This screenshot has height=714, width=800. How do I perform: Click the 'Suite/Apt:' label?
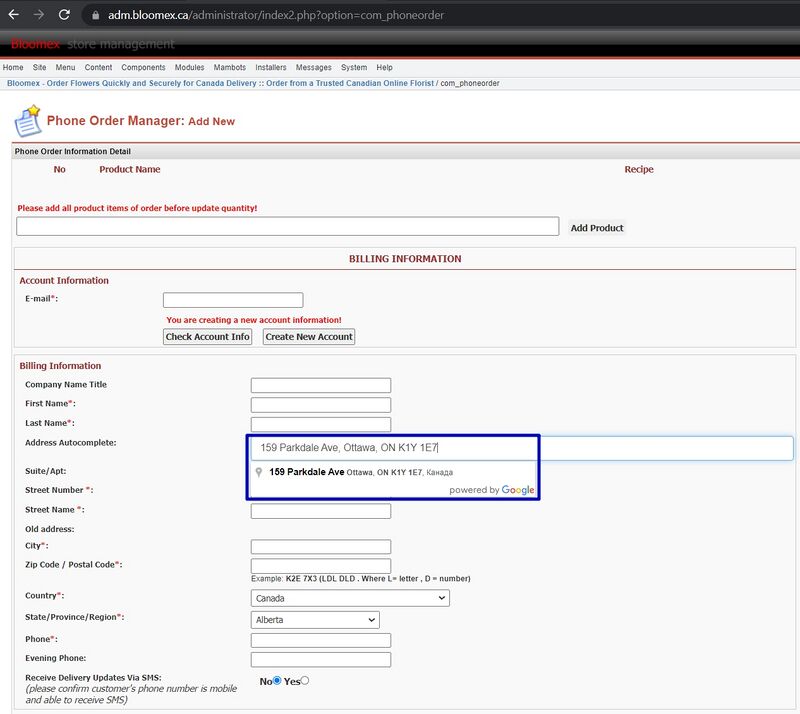(x=45, y=471)
